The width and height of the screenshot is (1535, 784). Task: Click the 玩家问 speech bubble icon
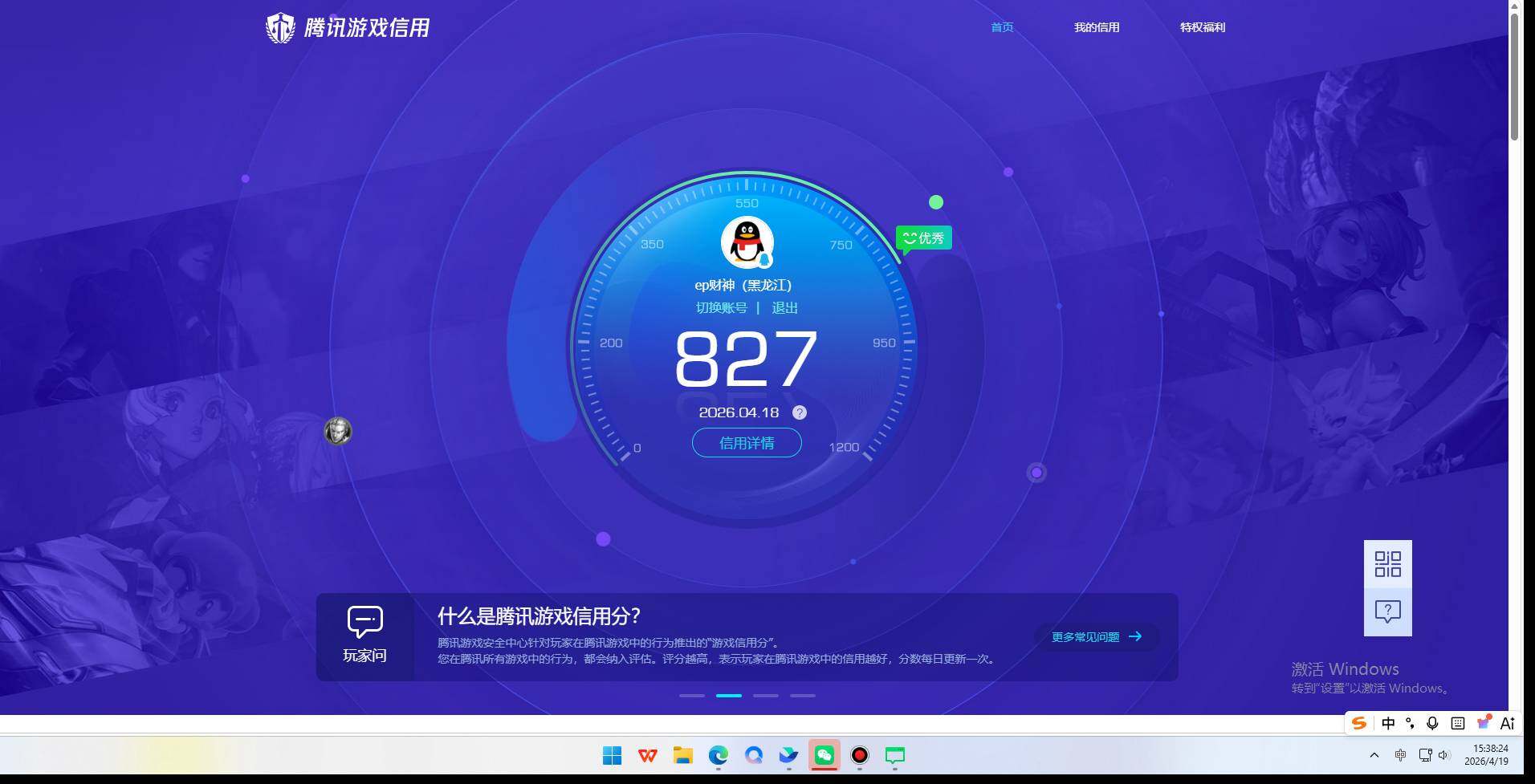coord(364,620)
